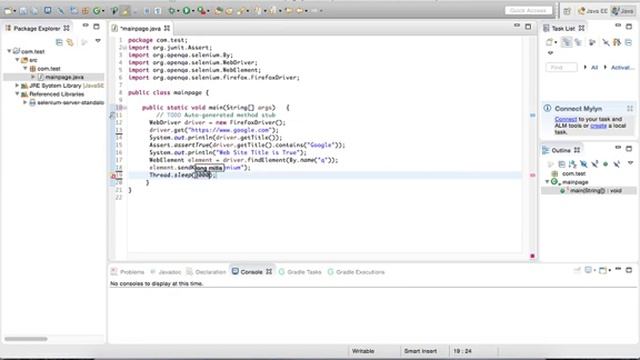This screenshot has height=360, width=640.
Task: Collapse the Referenced Libraries node
Action: click(x=18, y=94)
